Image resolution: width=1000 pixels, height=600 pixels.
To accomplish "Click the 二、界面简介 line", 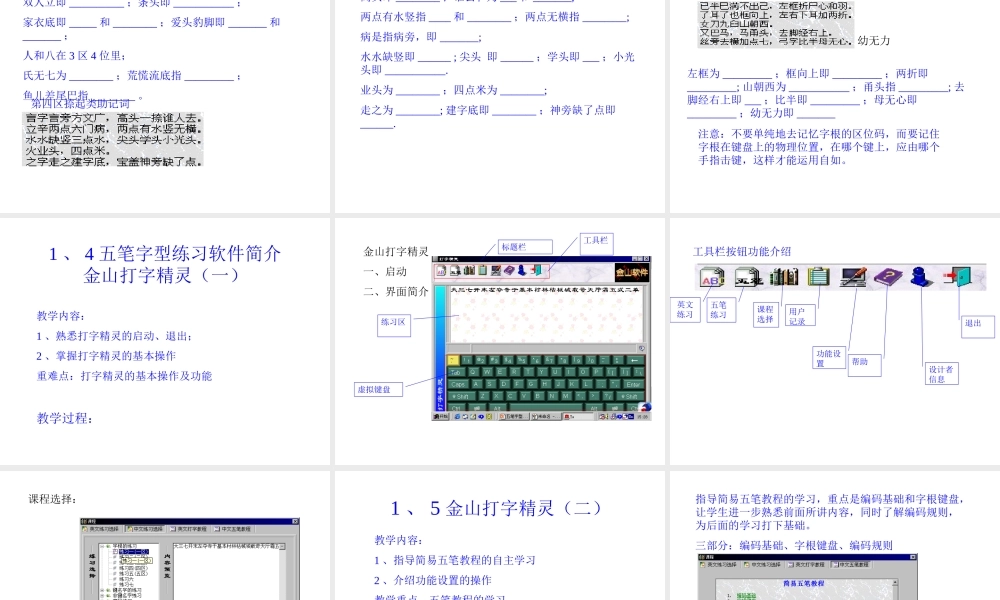I will pyautogui.click(x=396, y=291).
